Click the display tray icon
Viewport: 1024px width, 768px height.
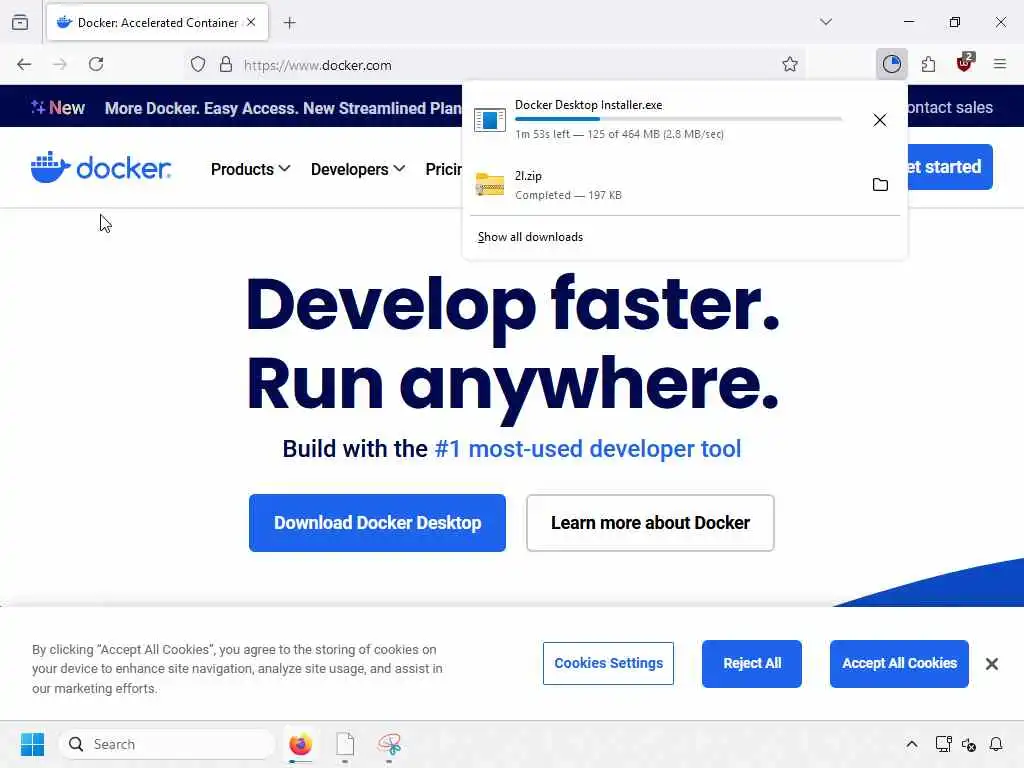944,744
